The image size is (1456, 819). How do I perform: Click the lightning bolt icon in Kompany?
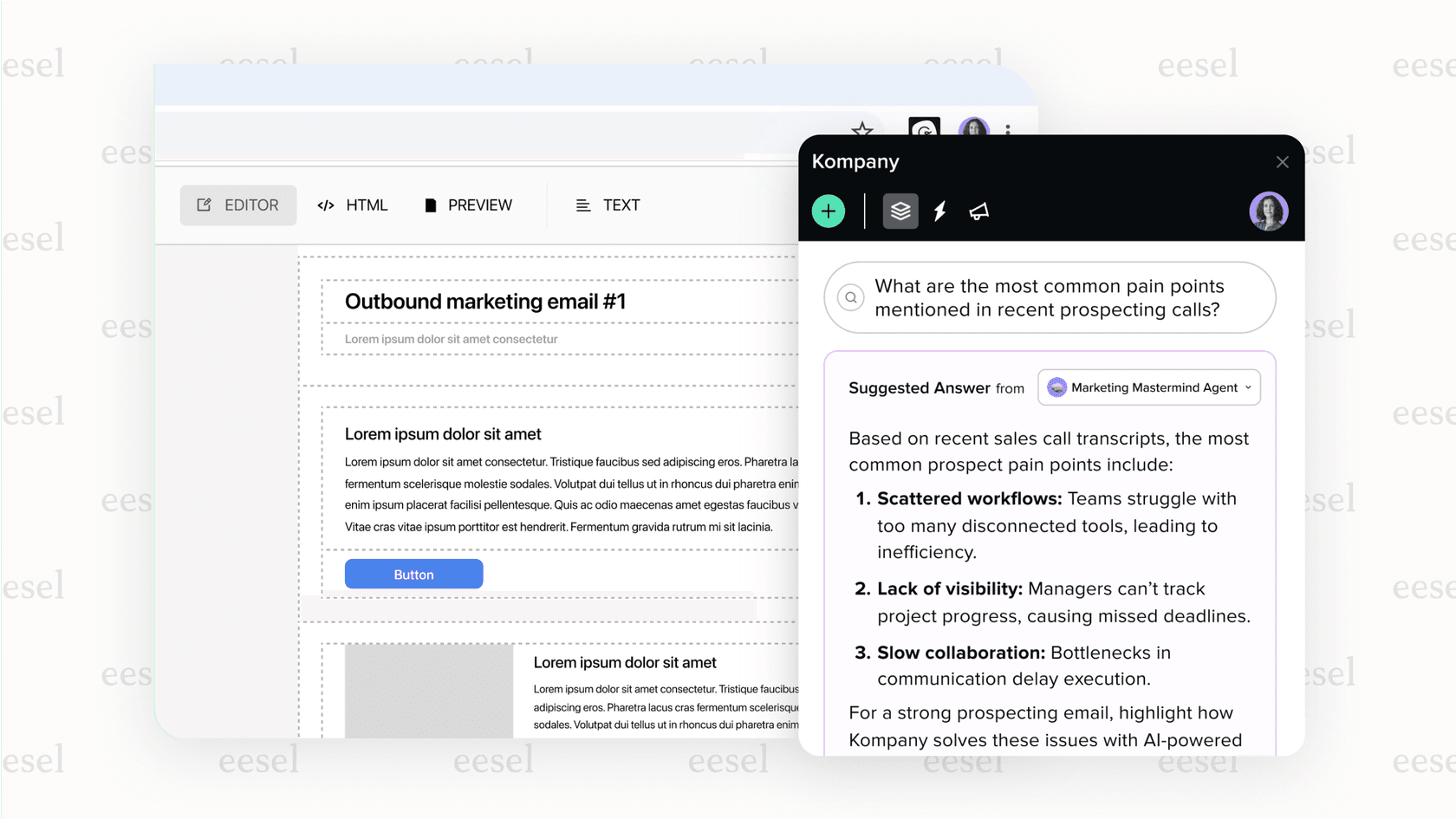coord(939,211)
